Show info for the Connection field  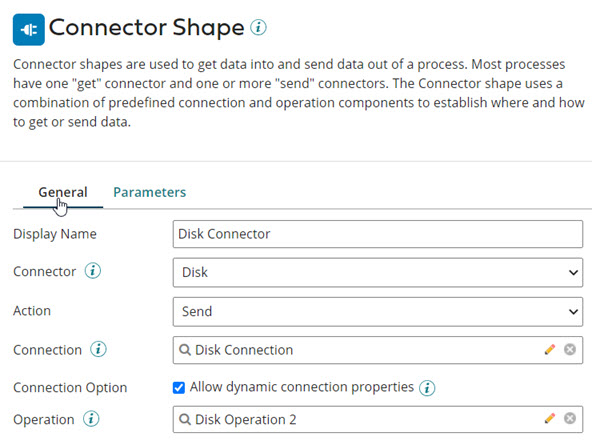pos(98,349)
